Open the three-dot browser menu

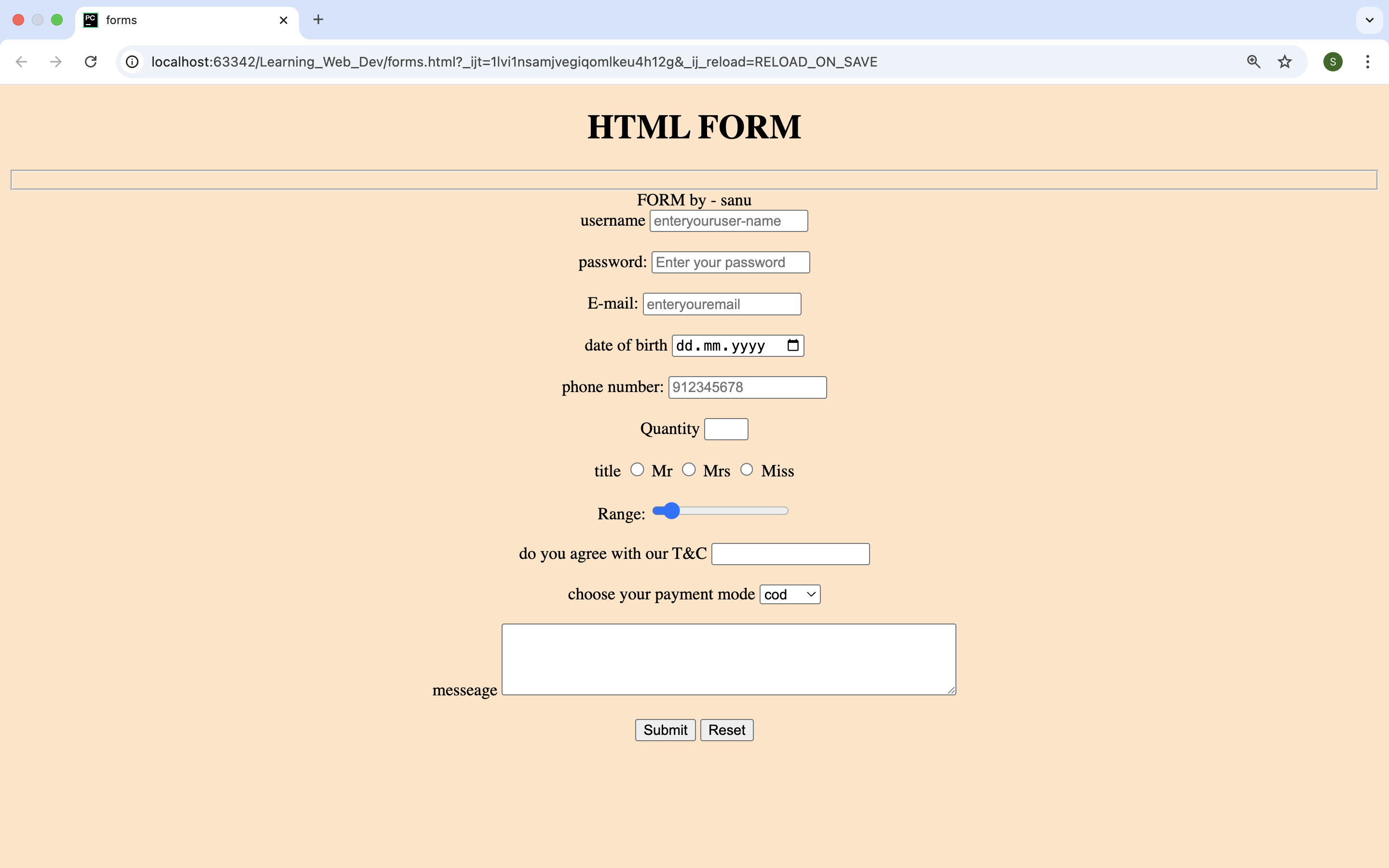1368,61
